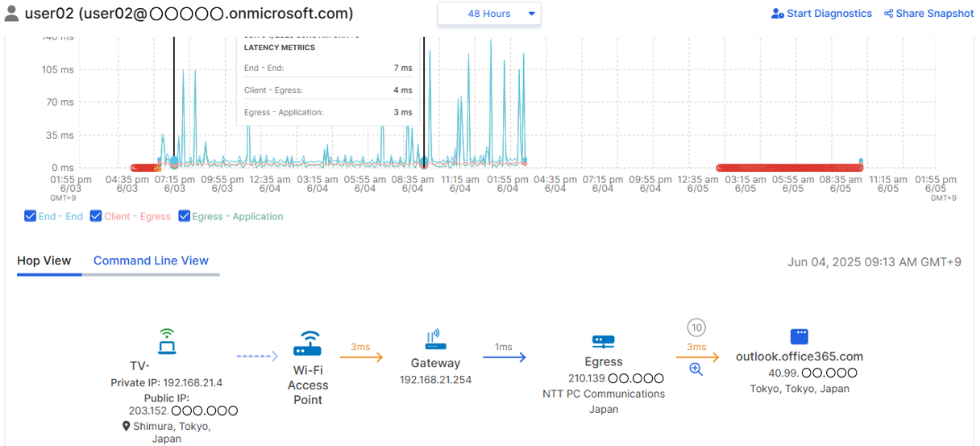Click the black cursor line near 08:35 am 6/04
The width and height of the screenshot is (980, 446).
coord(424,102)
